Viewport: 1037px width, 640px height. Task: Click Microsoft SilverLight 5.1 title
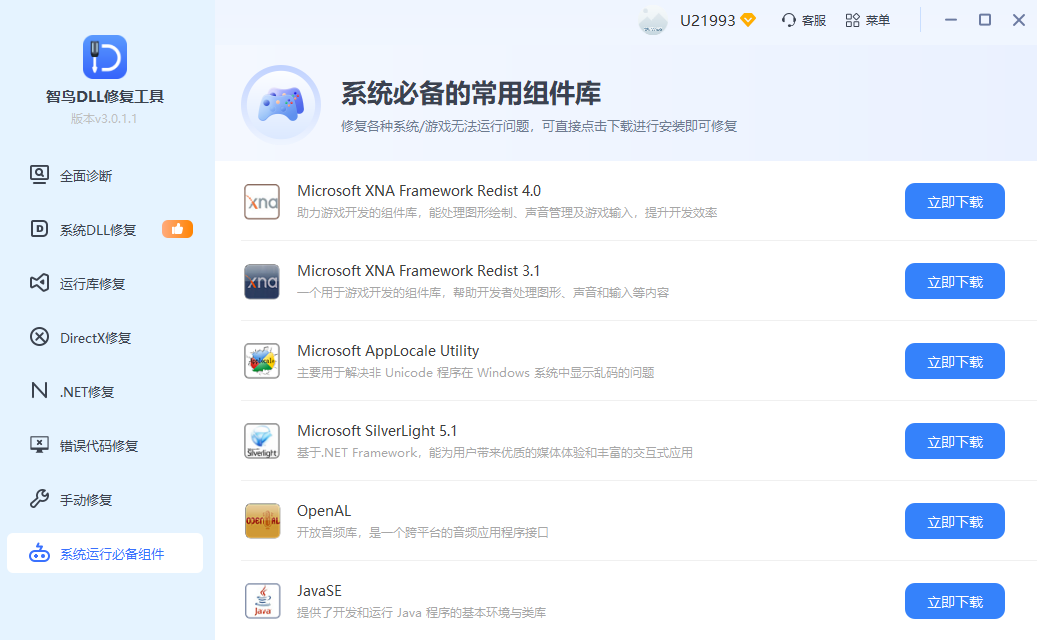click(377, 431)
